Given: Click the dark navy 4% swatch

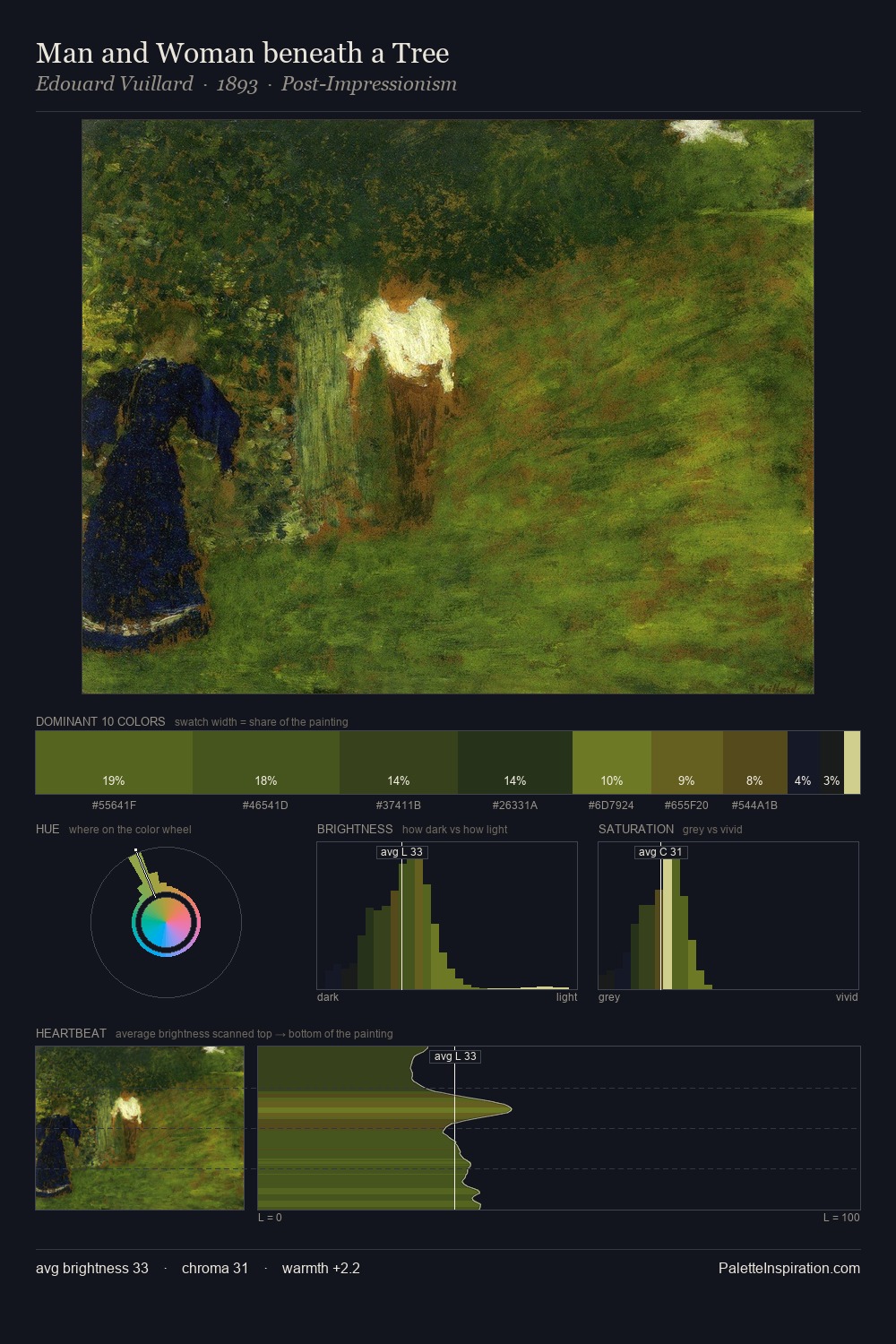Looking at the screenshot, I should tap(804, 762).
